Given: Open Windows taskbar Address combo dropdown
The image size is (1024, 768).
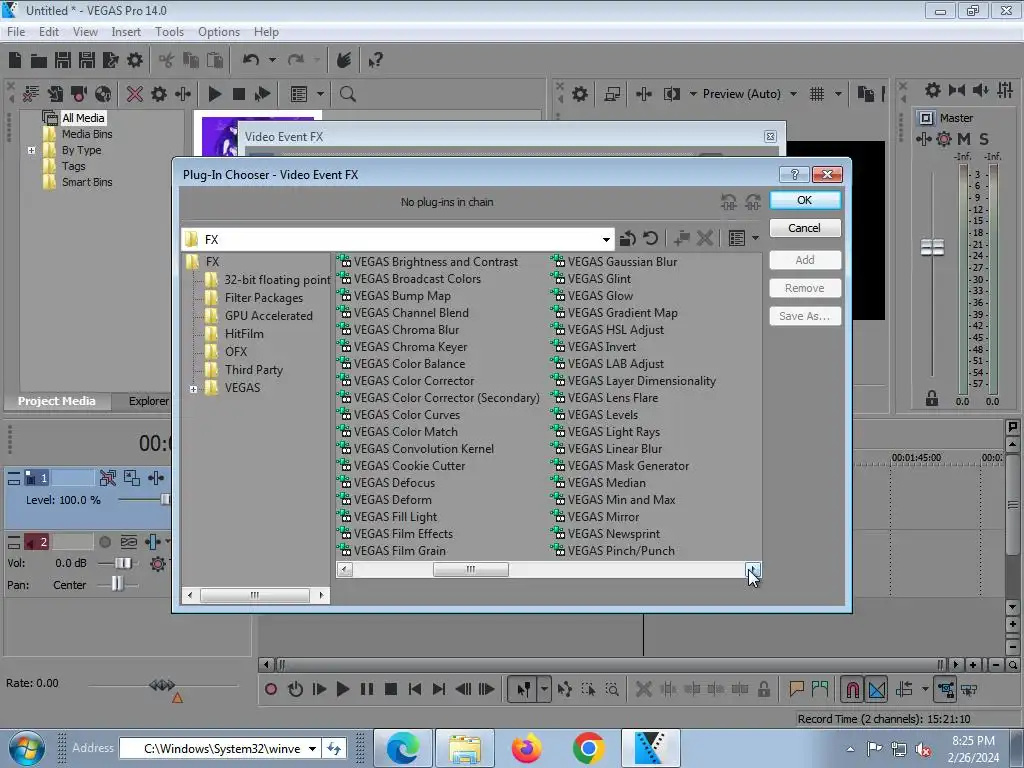Looking at the screenshot, I should point(312,748).
